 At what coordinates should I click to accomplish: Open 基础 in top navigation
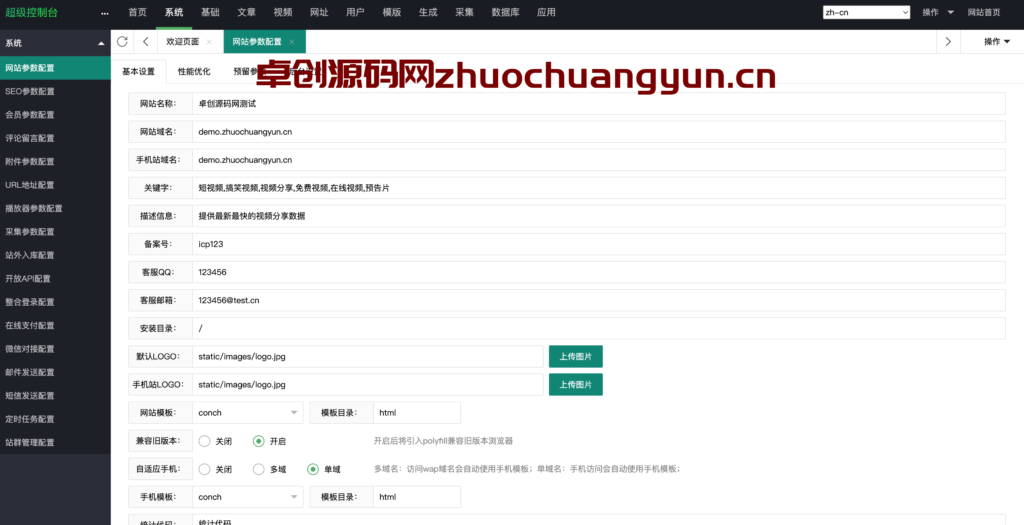pyautogui.click(x=210, y=12)
